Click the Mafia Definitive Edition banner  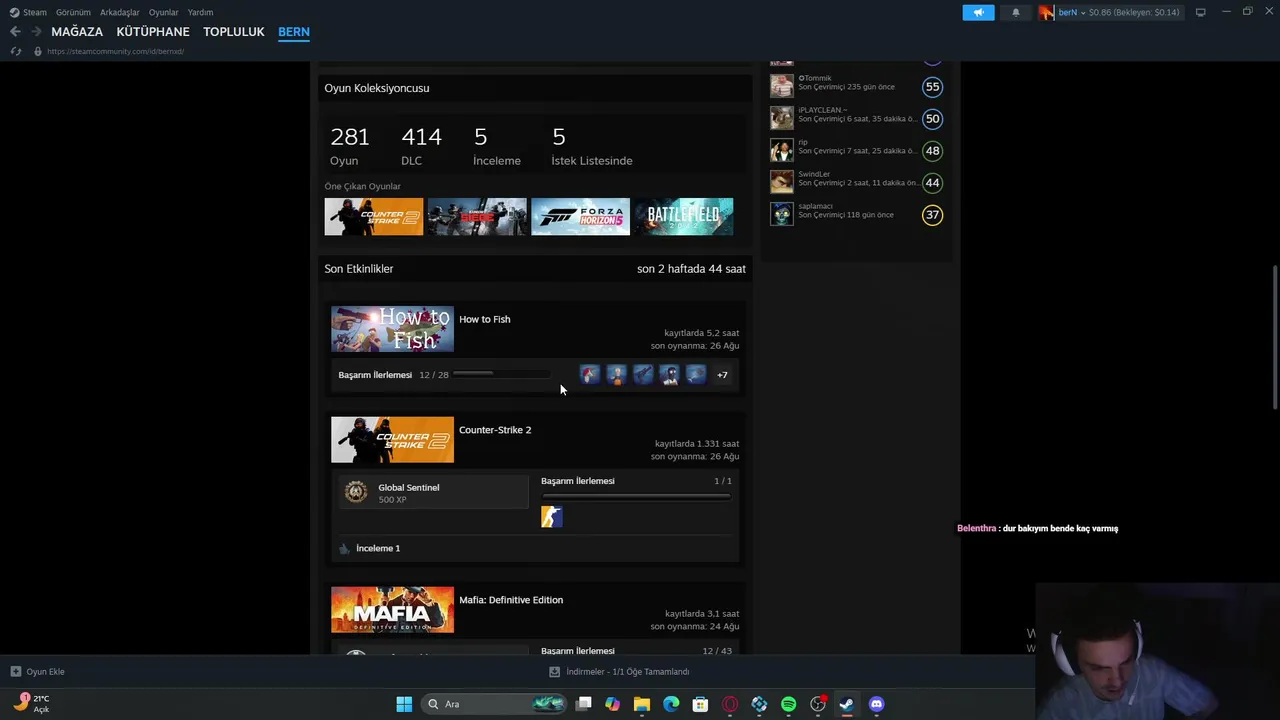coord(392,610)
